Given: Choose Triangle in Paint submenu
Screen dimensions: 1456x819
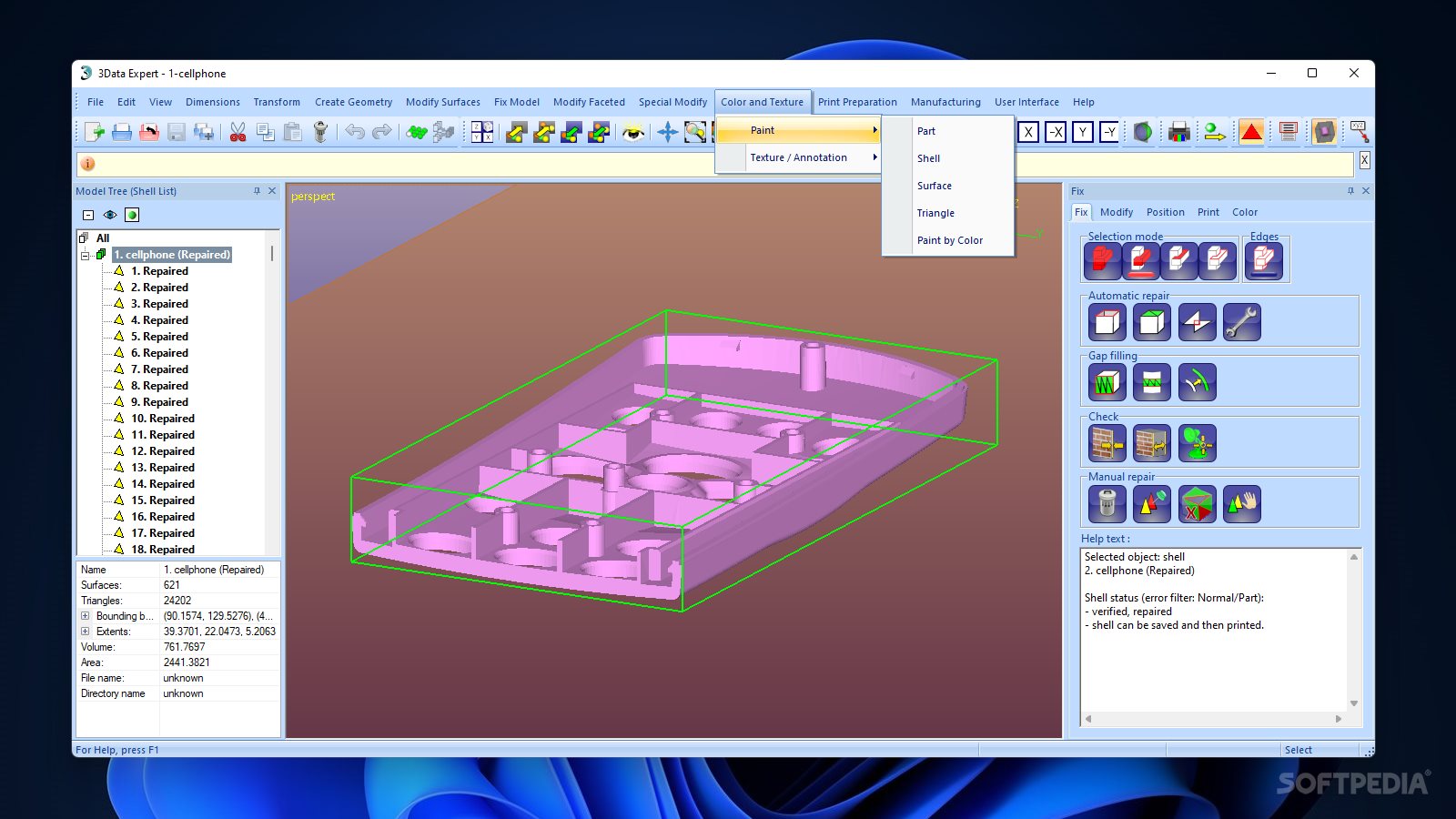Looking at the screenshot, I should coord(949,213).
